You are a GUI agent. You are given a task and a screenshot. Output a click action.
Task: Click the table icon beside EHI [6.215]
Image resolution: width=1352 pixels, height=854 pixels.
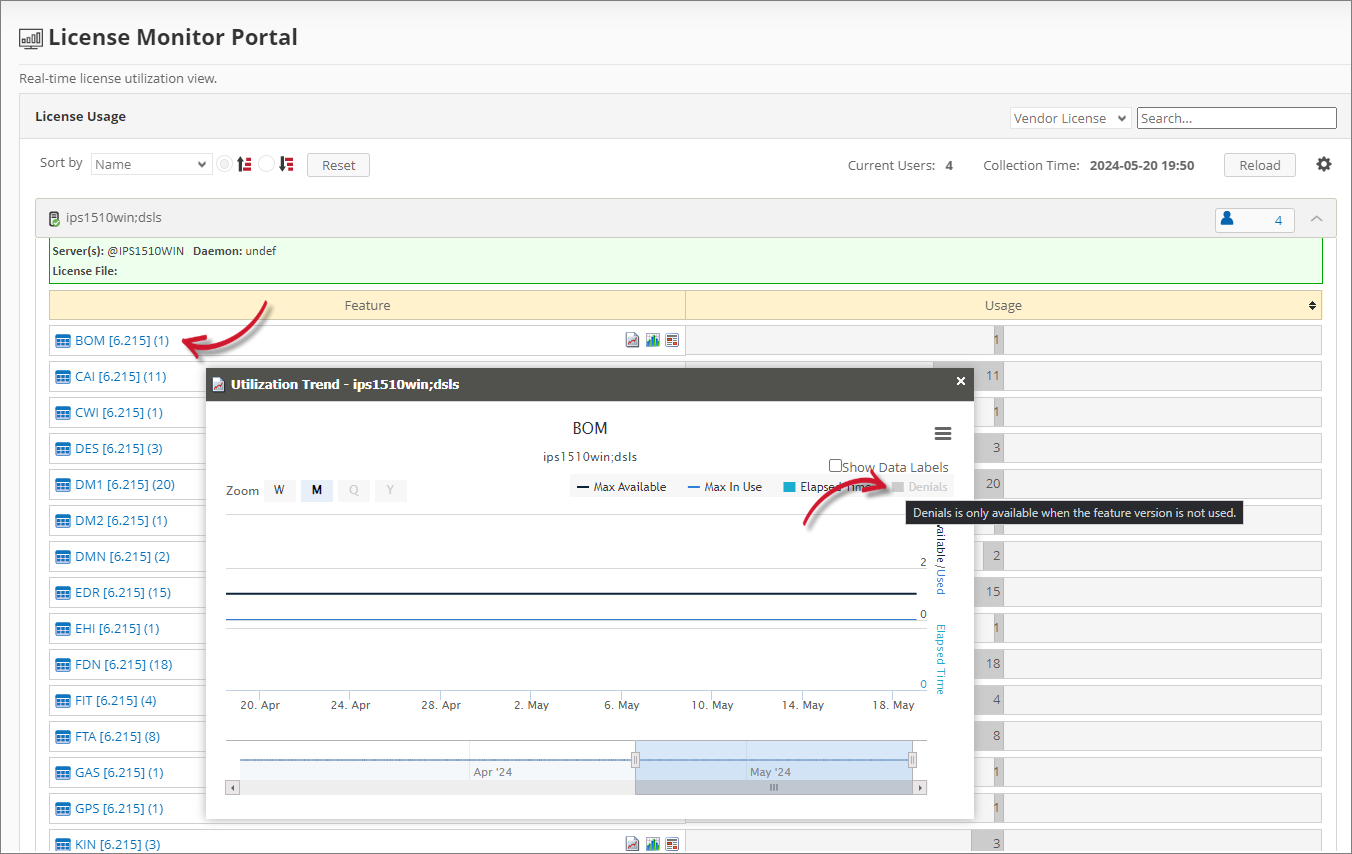pyautogui.click(x=63, y=629)
